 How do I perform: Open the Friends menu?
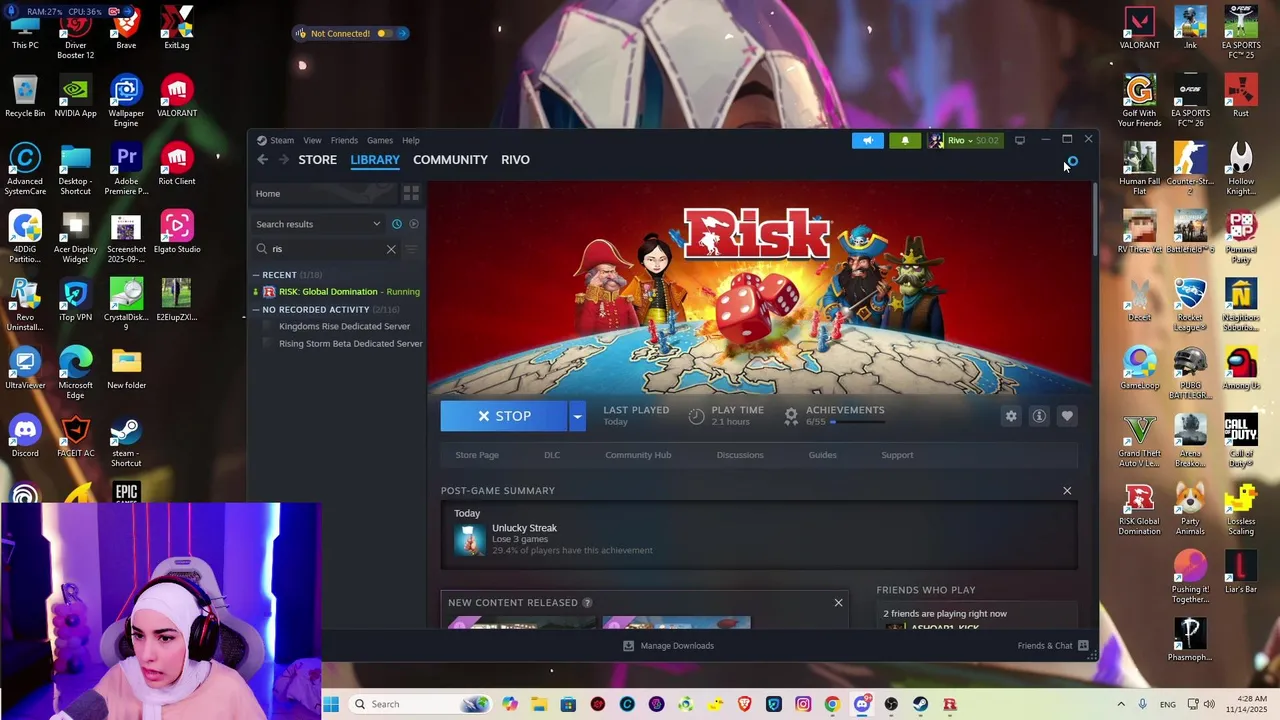pyautogui.click(x=344, y=140)
